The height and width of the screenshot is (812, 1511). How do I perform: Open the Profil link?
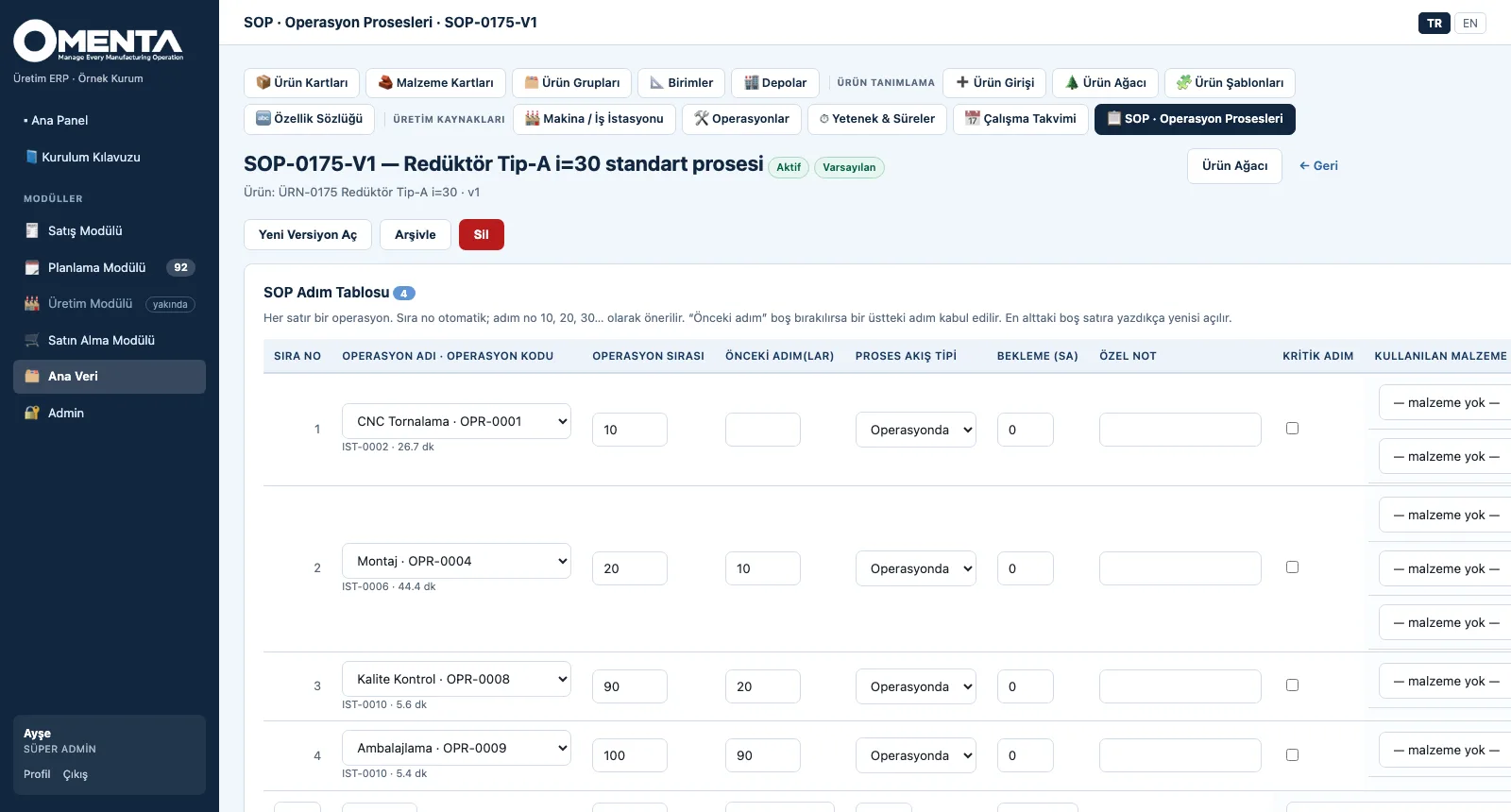(37, 775)
